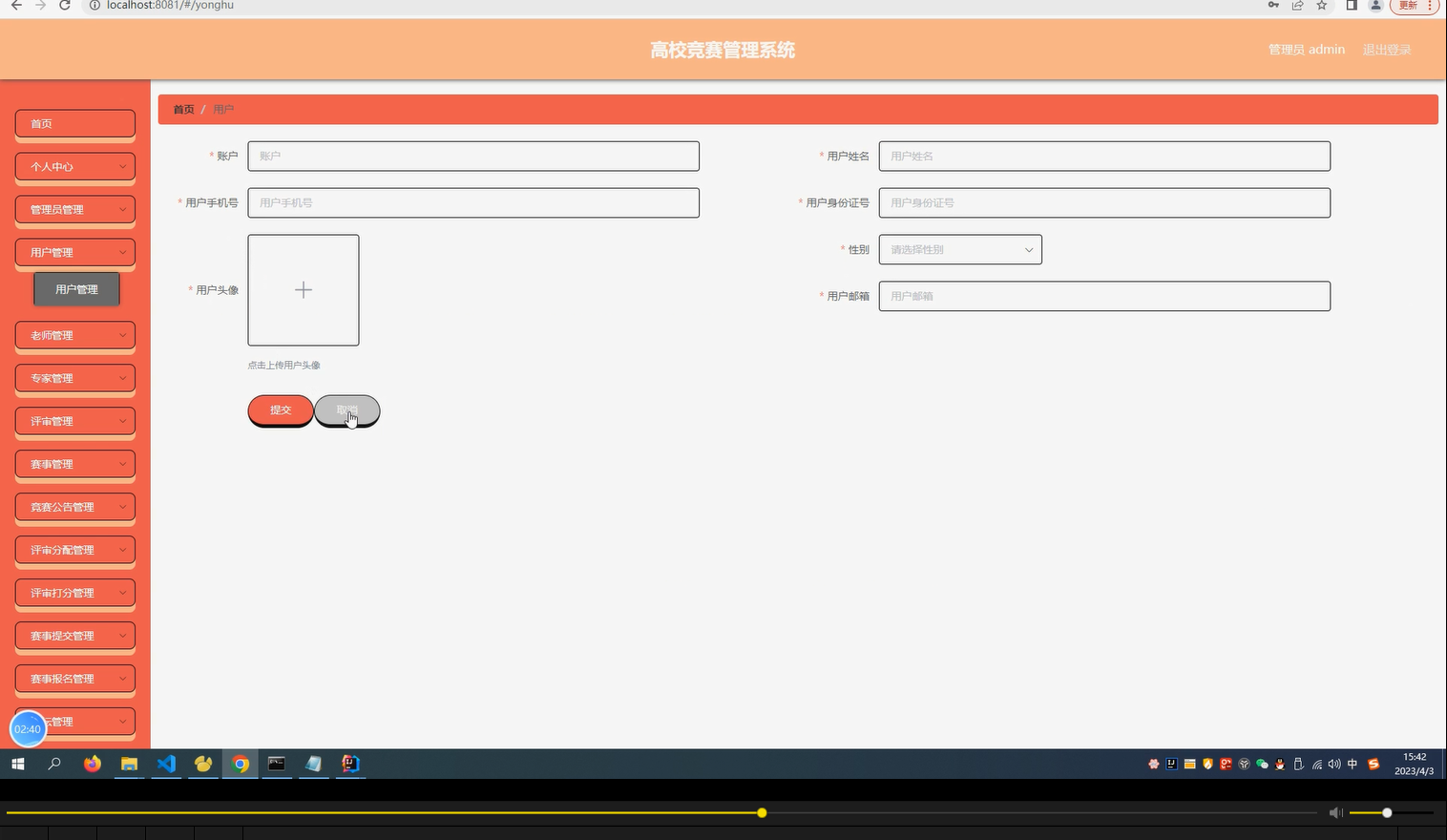Click the taskbar clock 15:42
The height and width of the screenshot is (840, 1447).
pyautogui.click(x=1414, y=757)
